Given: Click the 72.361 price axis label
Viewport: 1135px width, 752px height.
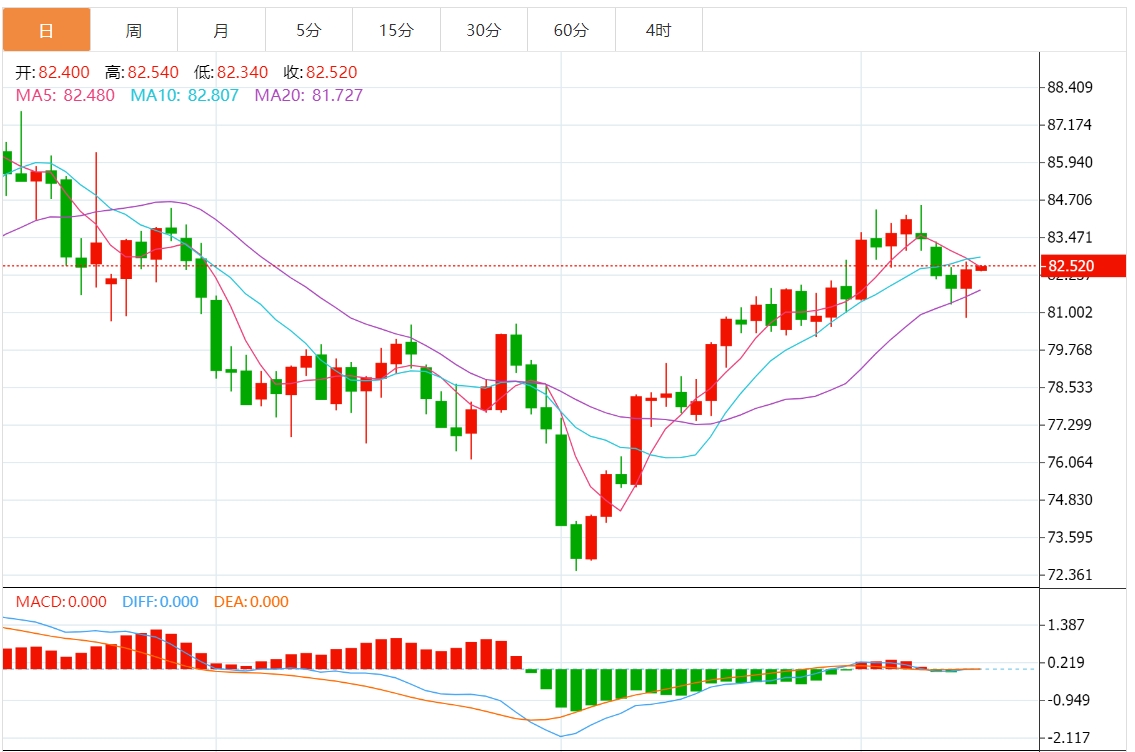Looking at the screenshot, I should click(x=1070, y=575).
